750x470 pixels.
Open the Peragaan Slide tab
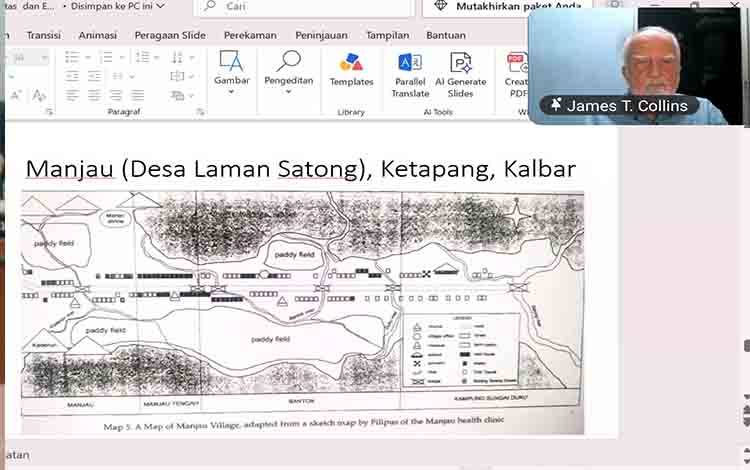click(170, 35)
